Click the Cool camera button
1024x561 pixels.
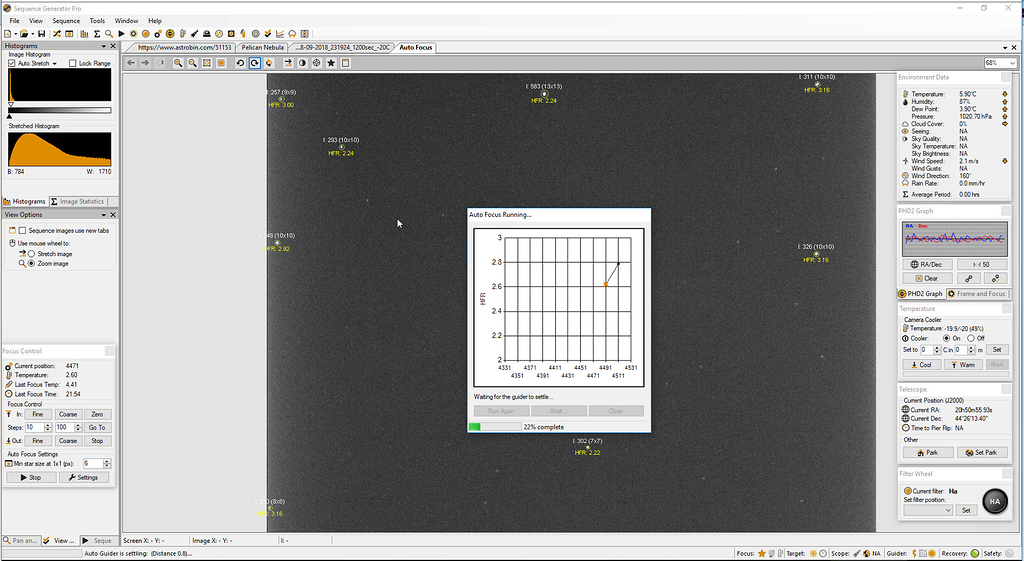pyautogui.click(x=921, y=364)
